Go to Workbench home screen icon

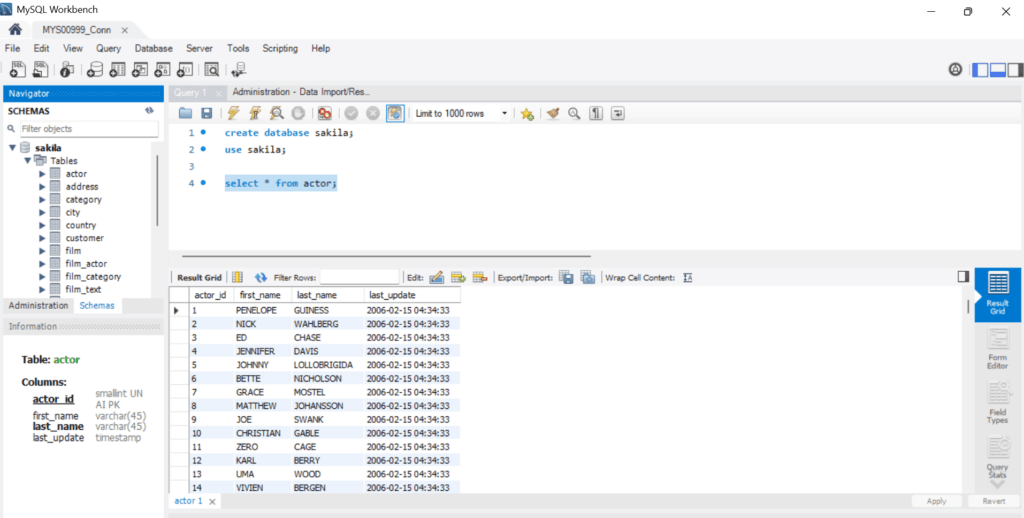tap(15, 30)
